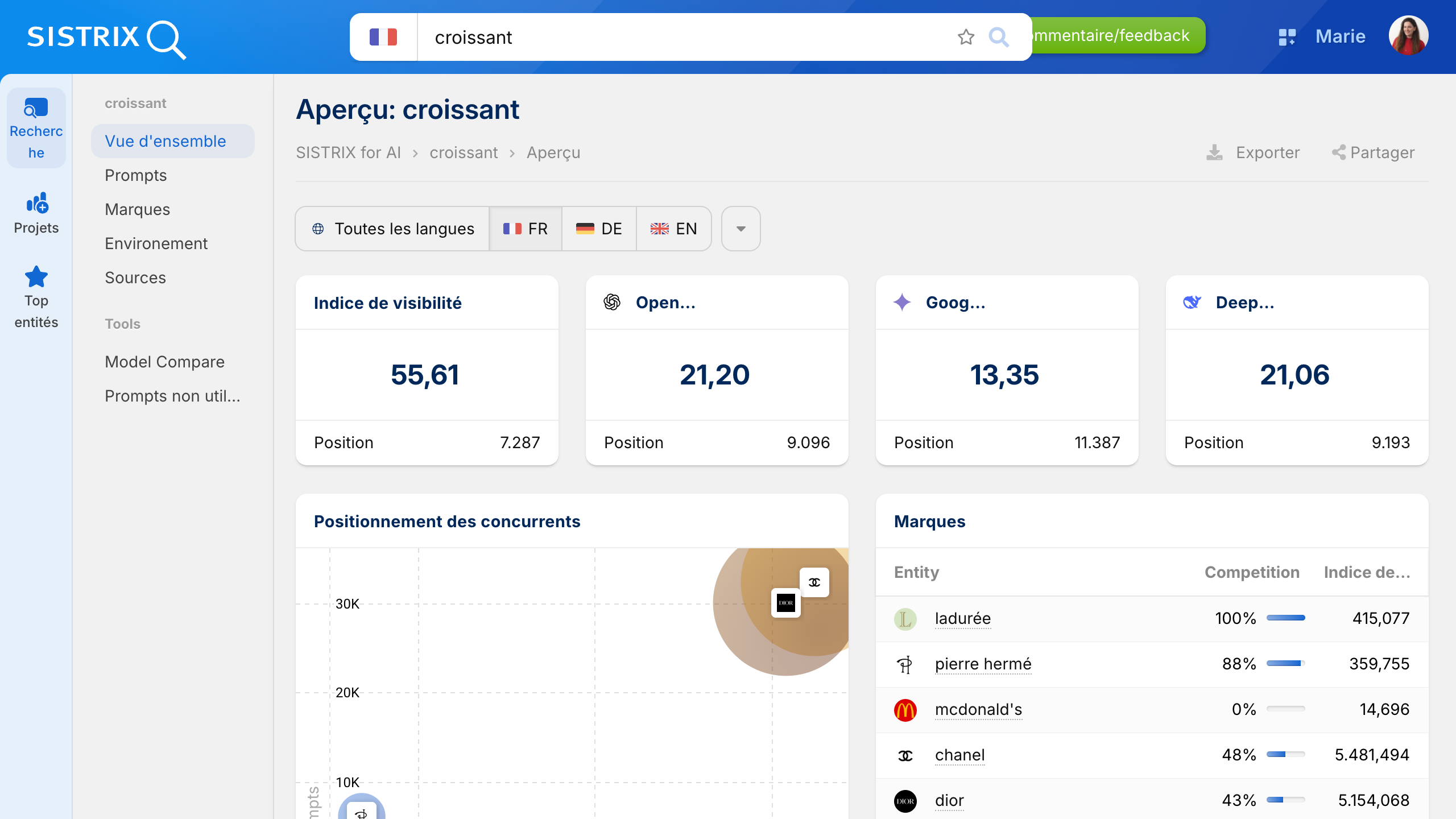Click the dior logo icon in table

905,801
